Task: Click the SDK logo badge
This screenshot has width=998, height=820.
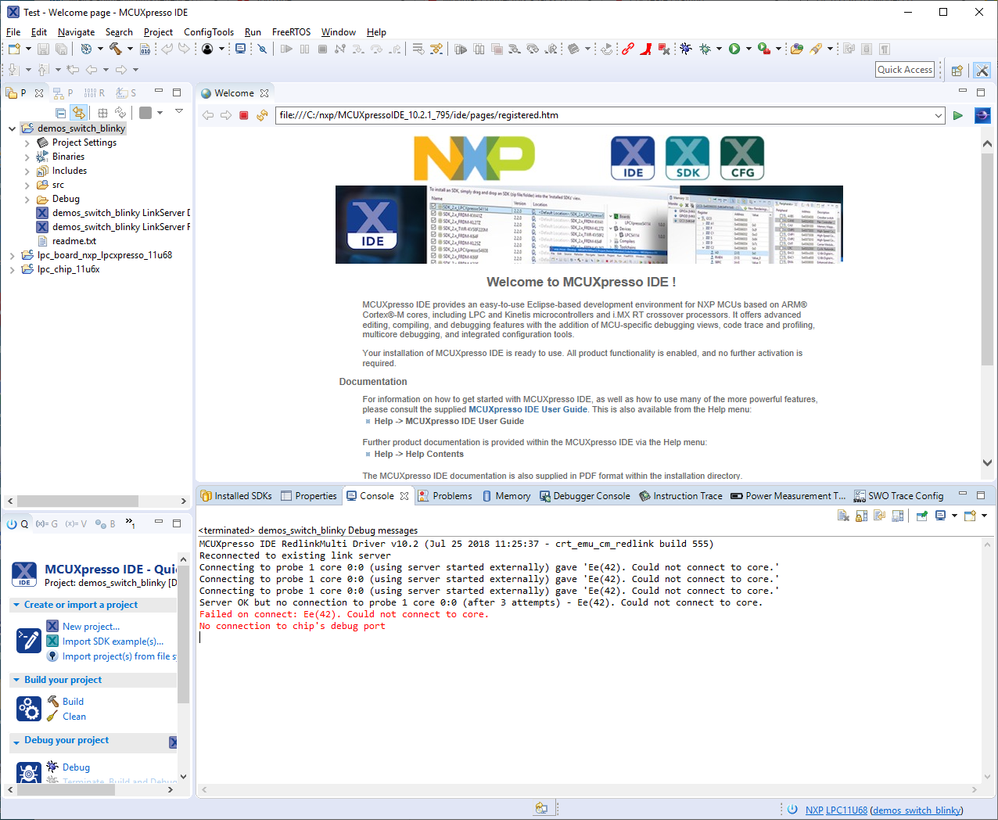Action: coord(687,158)
